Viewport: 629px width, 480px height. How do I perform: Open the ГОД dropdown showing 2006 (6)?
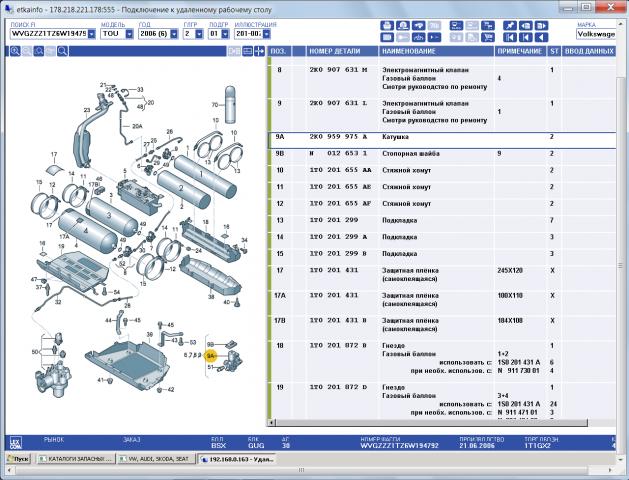(x=174, y=34)
